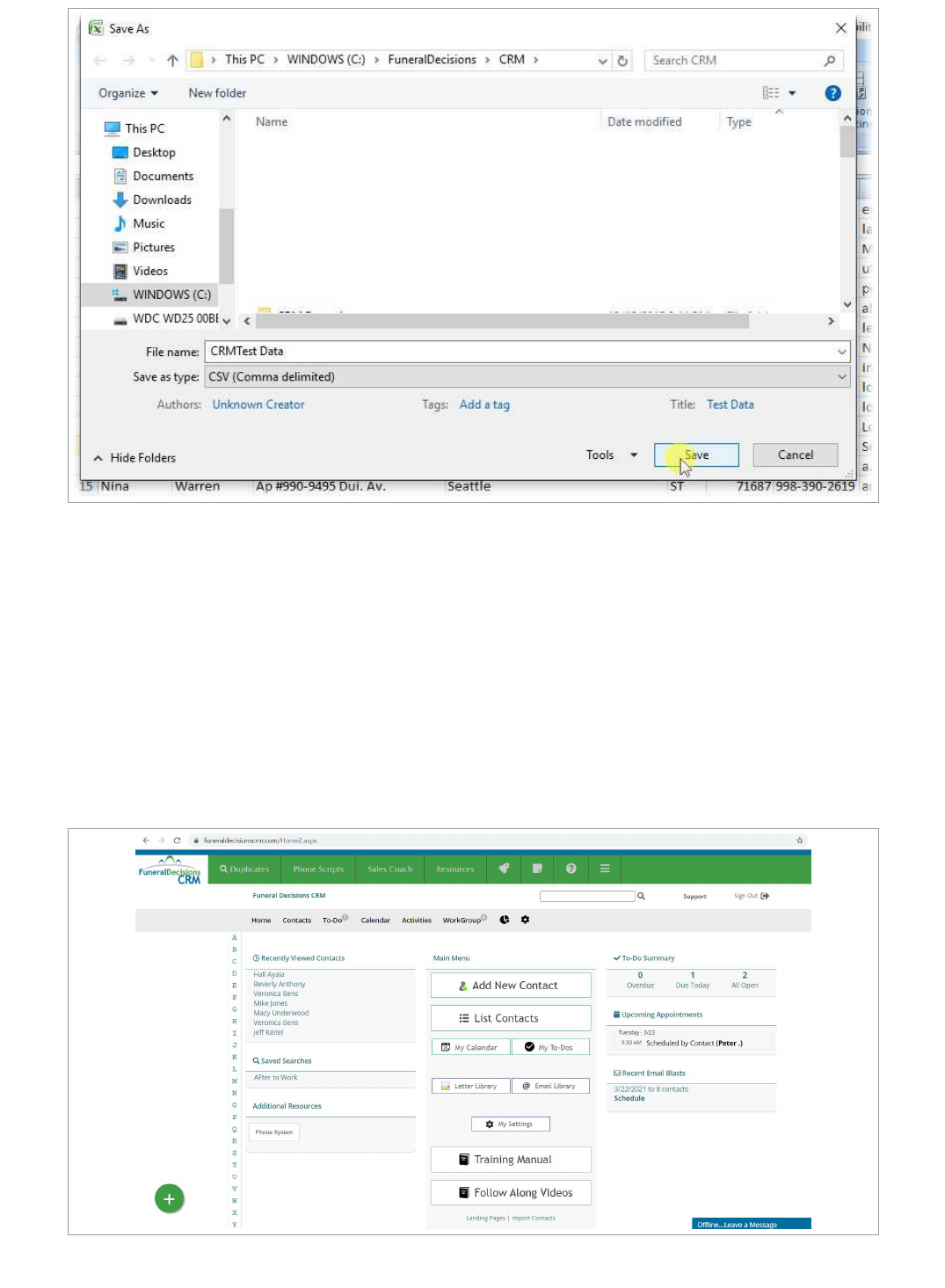Click the Add New Contact button
This screenshot has height=1288, width=945.
511,986
